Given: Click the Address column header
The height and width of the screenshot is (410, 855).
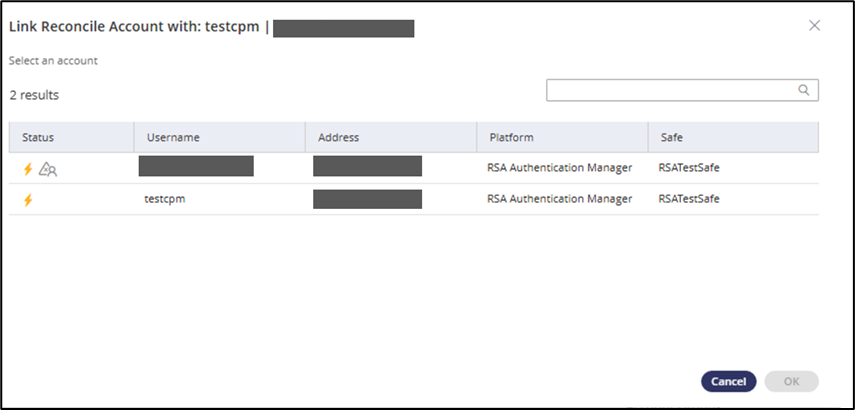Looking at the screenshot, I should [x=338, y=137].
